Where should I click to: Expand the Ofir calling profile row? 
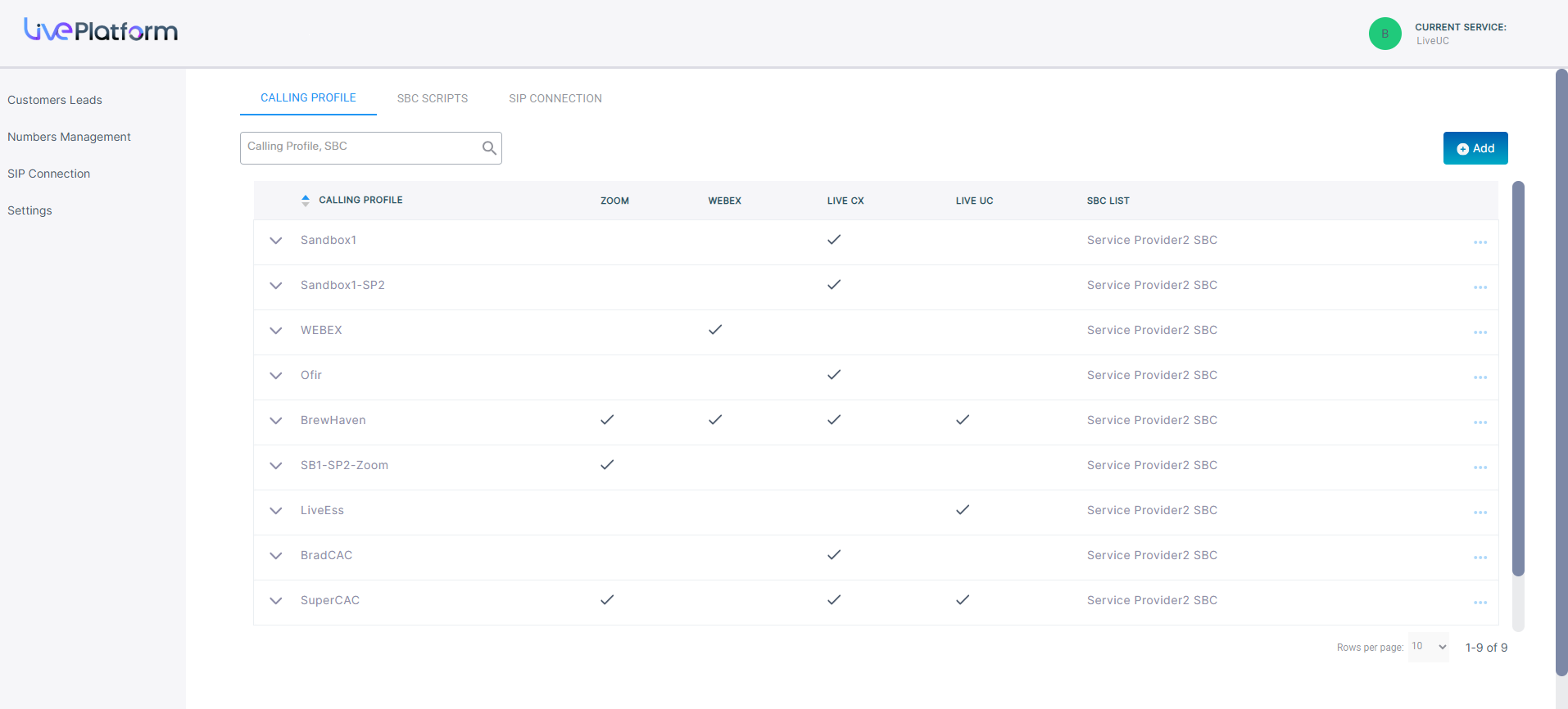click(276, 376)
